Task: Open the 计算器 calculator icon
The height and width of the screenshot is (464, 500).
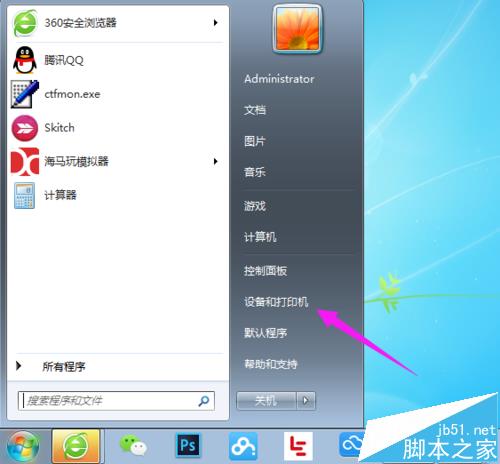Action: (x=24, y=195)
